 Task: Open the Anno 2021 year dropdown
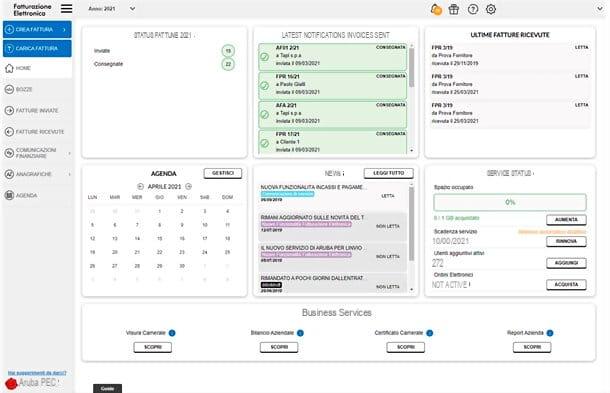(x=112, y=9)
